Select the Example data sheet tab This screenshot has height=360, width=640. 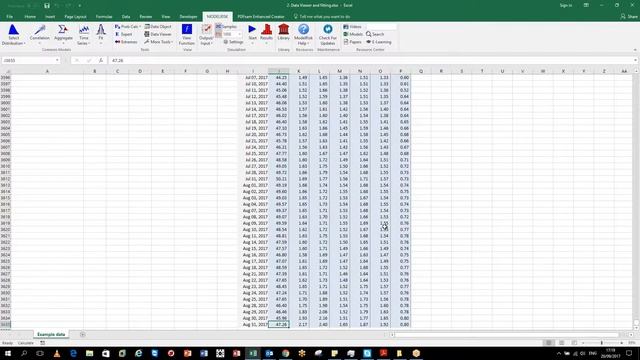pyautogui.click(x=51, y=335)
